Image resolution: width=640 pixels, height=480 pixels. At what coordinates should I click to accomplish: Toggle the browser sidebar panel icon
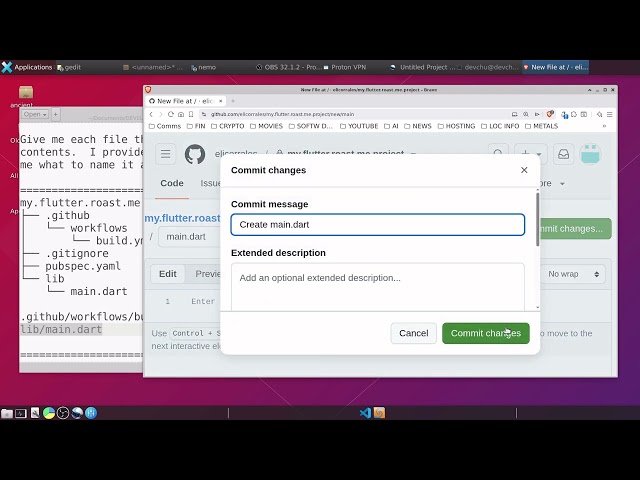(x=584, y=114)
